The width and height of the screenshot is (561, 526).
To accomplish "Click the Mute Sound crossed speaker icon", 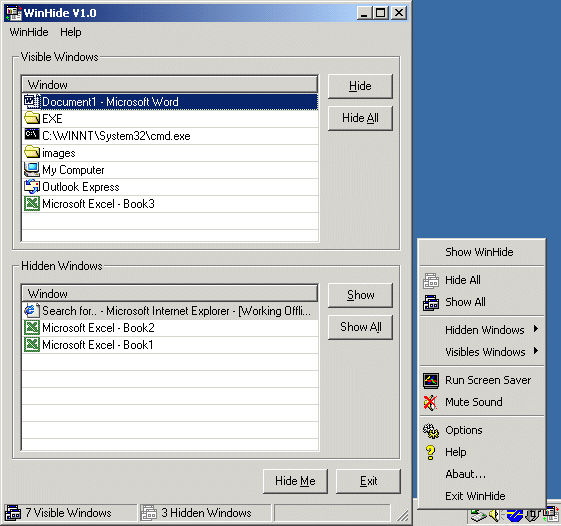I will [x=430, y=403].
